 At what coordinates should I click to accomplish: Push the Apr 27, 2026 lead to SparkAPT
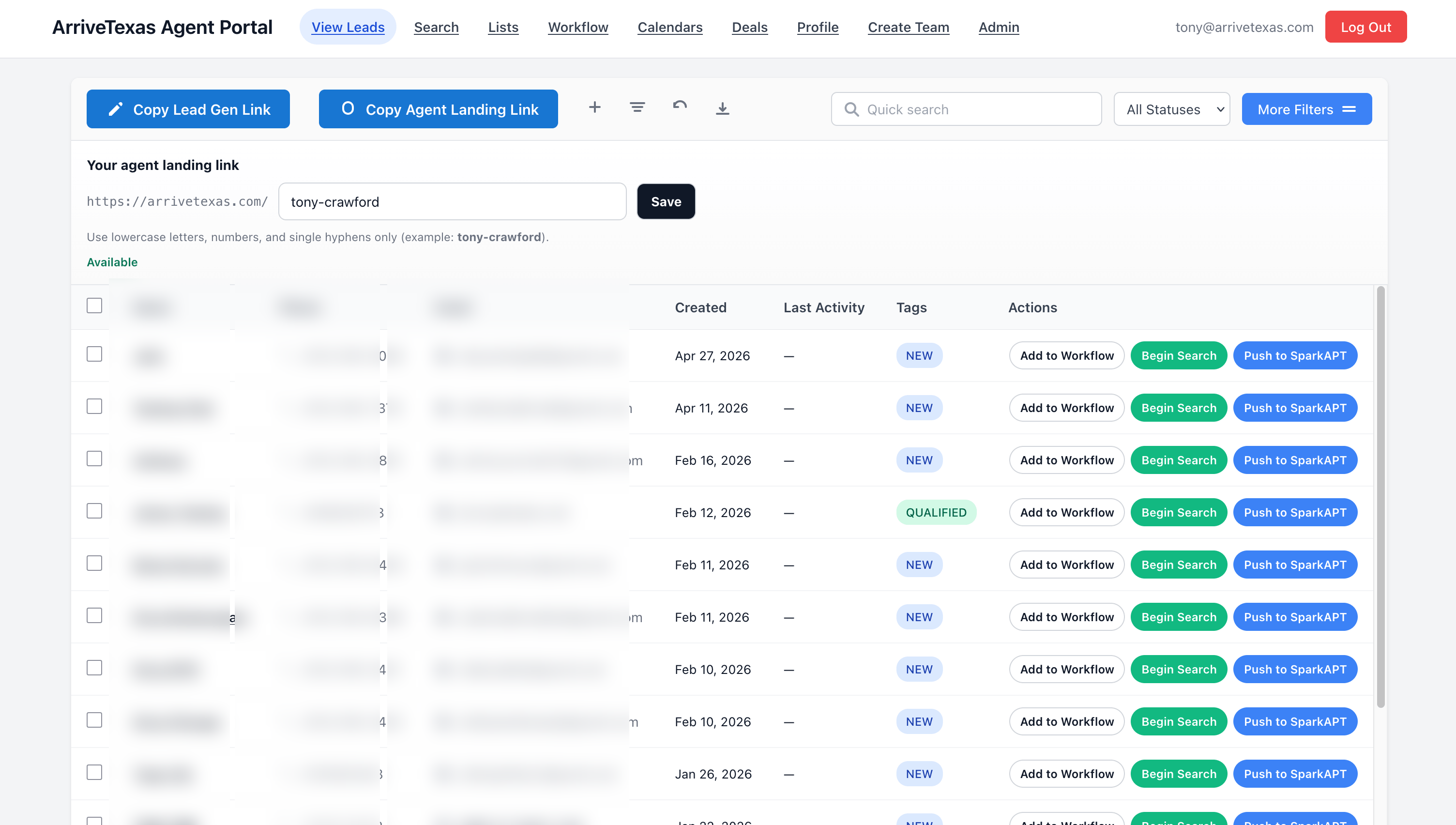point(1295,355)
